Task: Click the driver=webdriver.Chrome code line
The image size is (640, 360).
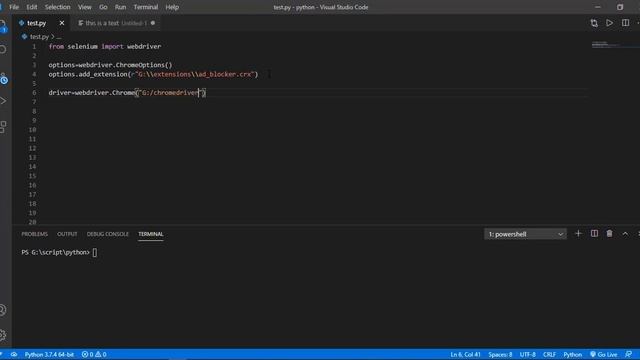Action: [127, 93]
